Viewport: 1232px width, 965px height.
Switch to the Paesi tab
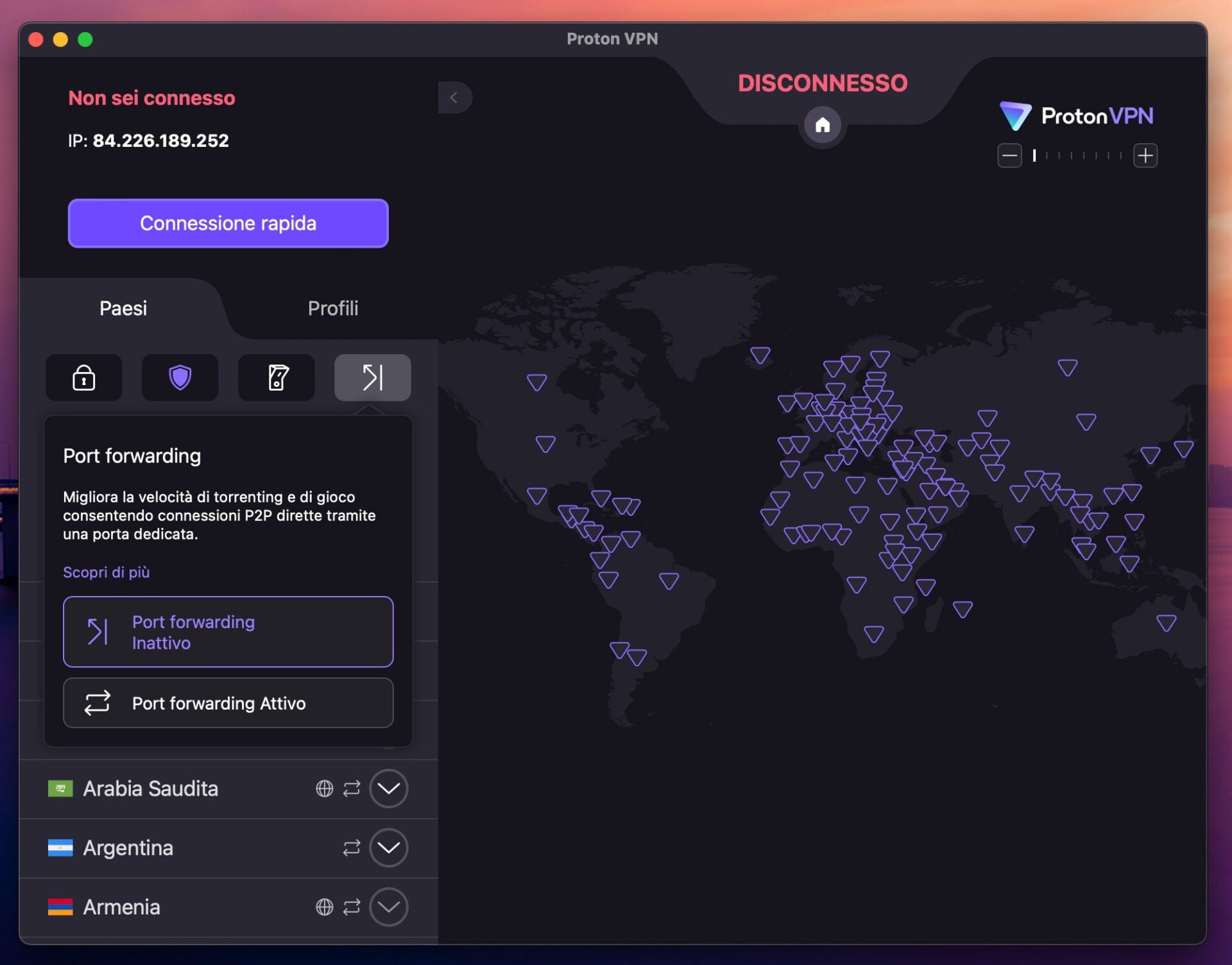[x=123, y=308]
